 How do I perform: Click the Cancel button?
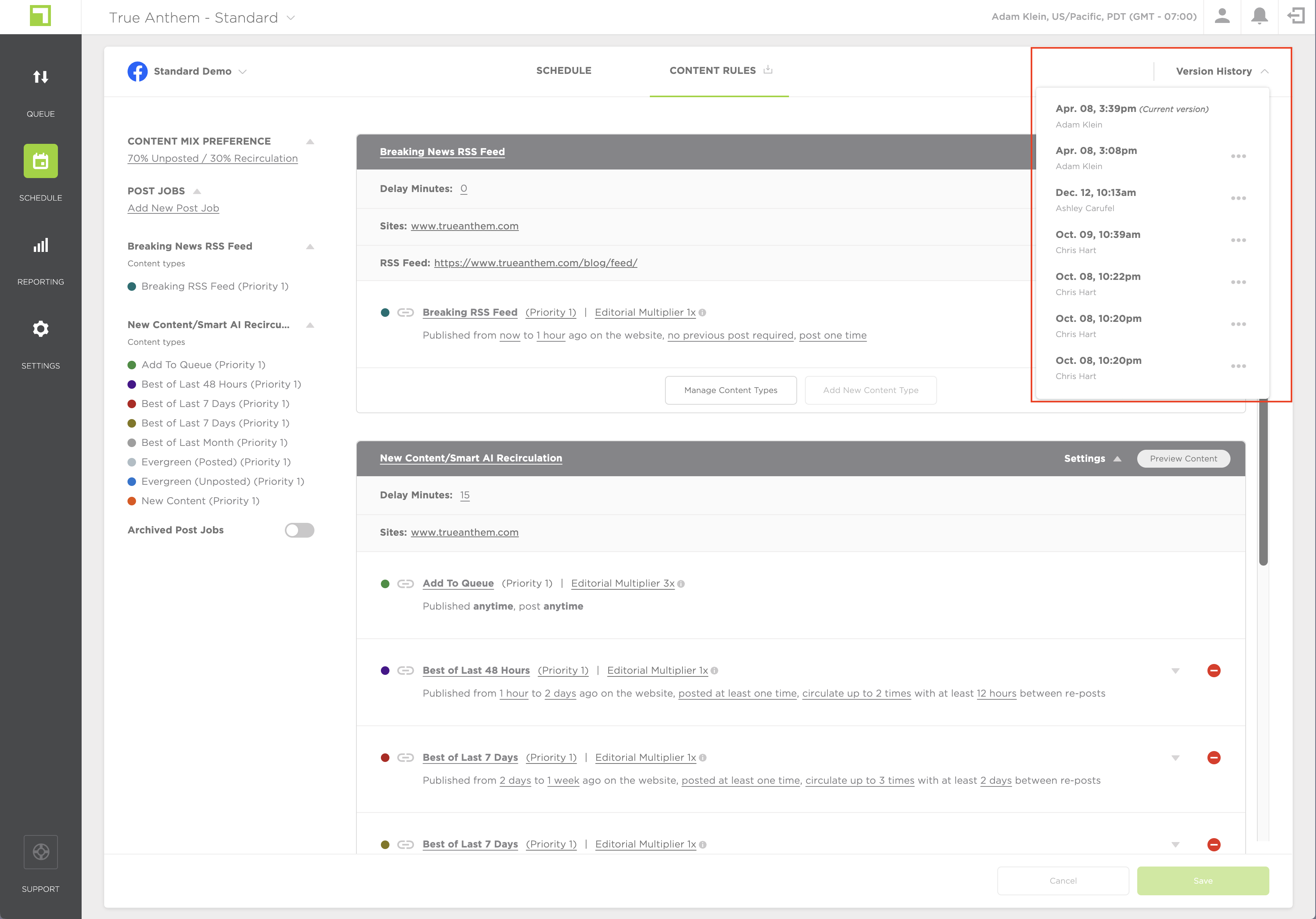click(1063, 881)
